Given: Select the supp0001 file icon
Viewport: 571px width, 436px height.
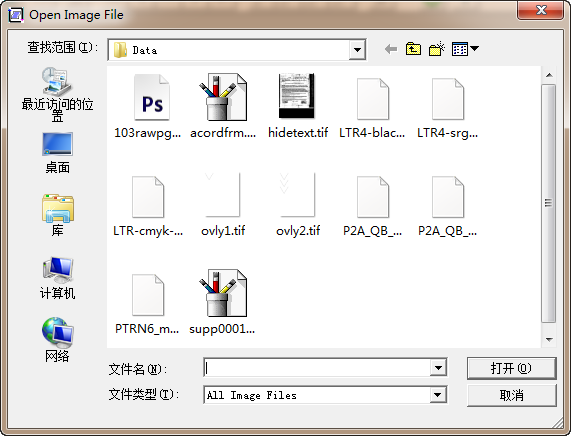Looking at the screenshot, I should pyautogui.click(x=223, y=293).
